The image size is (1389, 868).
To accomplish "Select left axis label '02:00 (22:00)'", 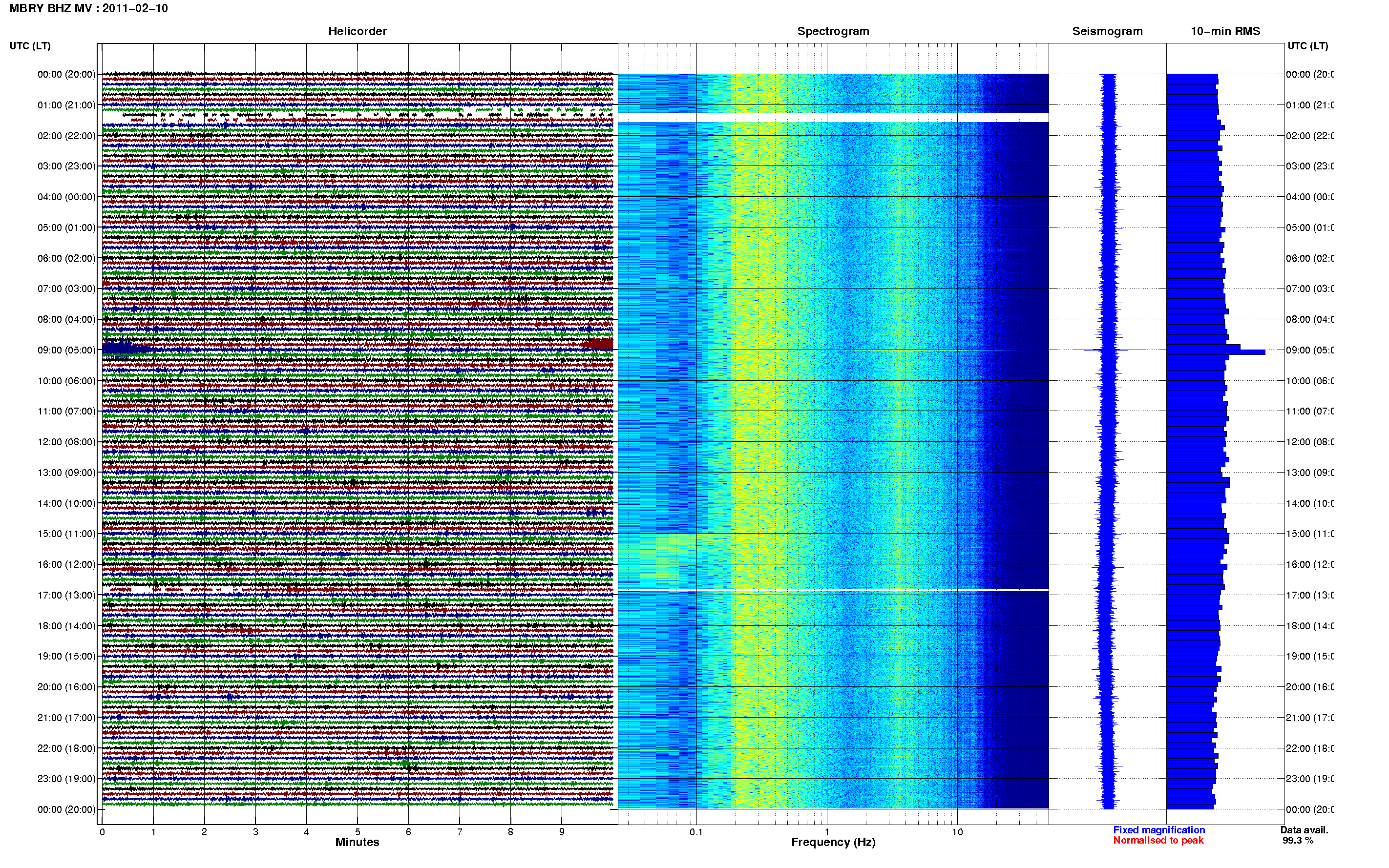I will pyautogui.click(x=66, y=136).
